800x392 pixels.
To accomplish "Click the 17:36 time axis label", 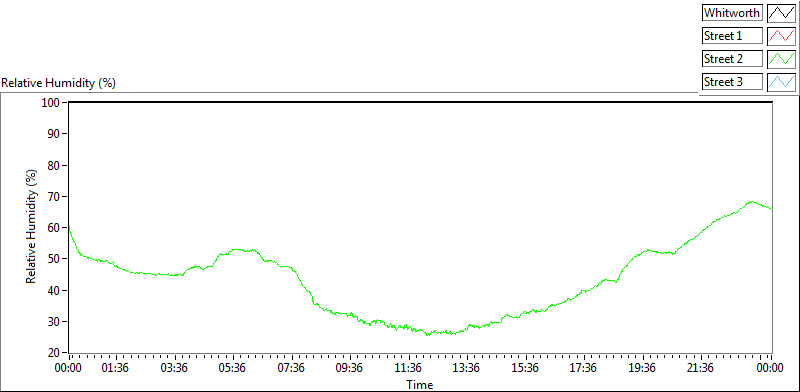I will [x=584, y=368].
